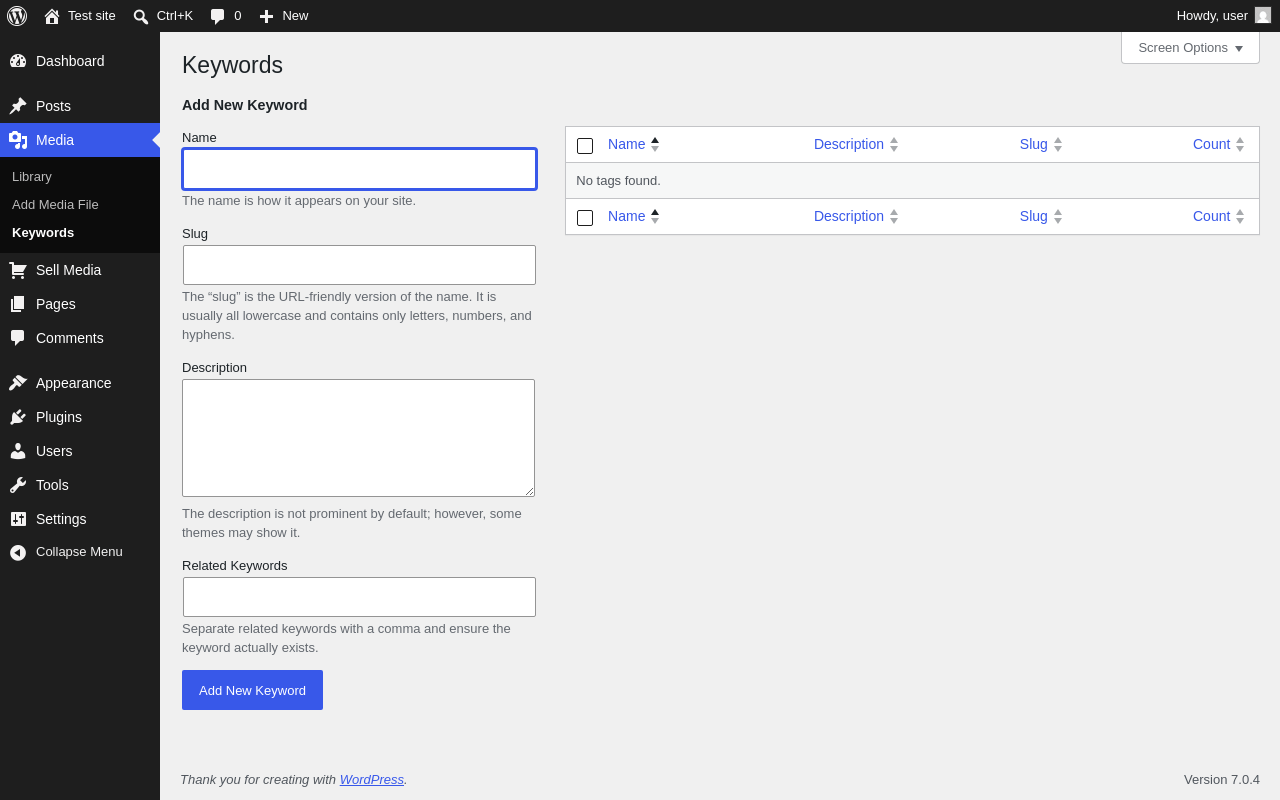Toggle sort arrows beside footer Name column
Image resolution: width=1280 pixels, height=800 pixels.
coord(655,216)
